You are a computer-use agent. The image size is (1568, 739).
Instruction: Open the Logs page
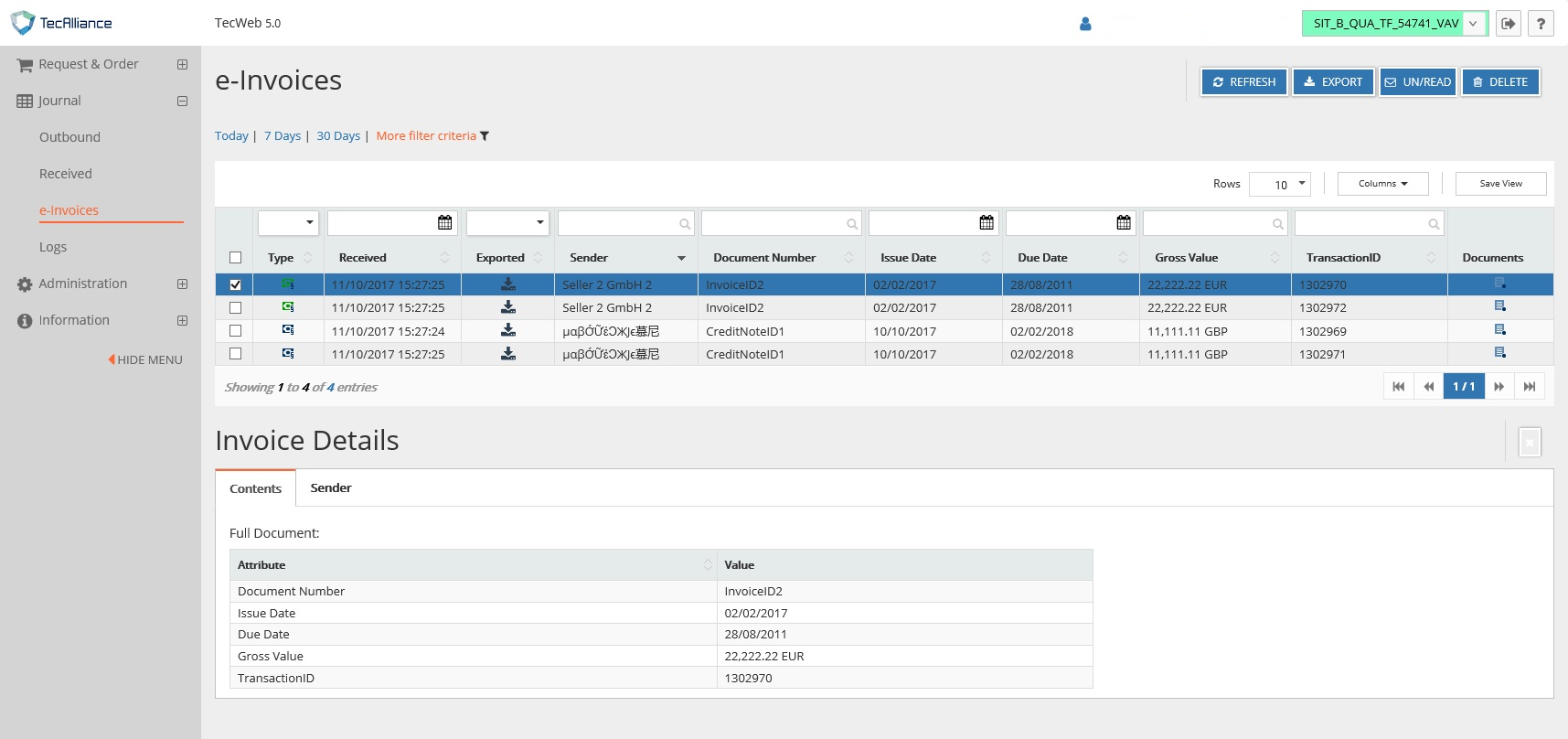pyautogui.click(x=53, y=247)
